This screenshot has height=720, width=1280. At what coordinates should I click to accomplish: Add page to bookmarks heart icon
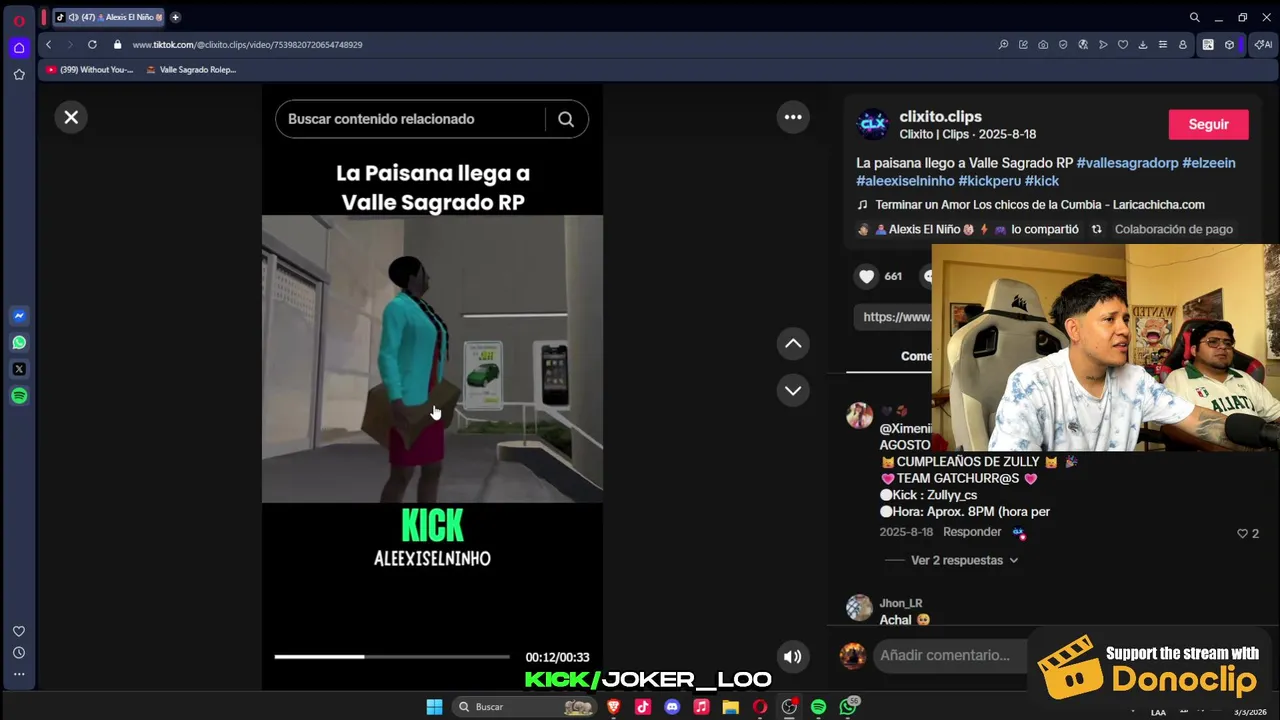(1123, 45)
